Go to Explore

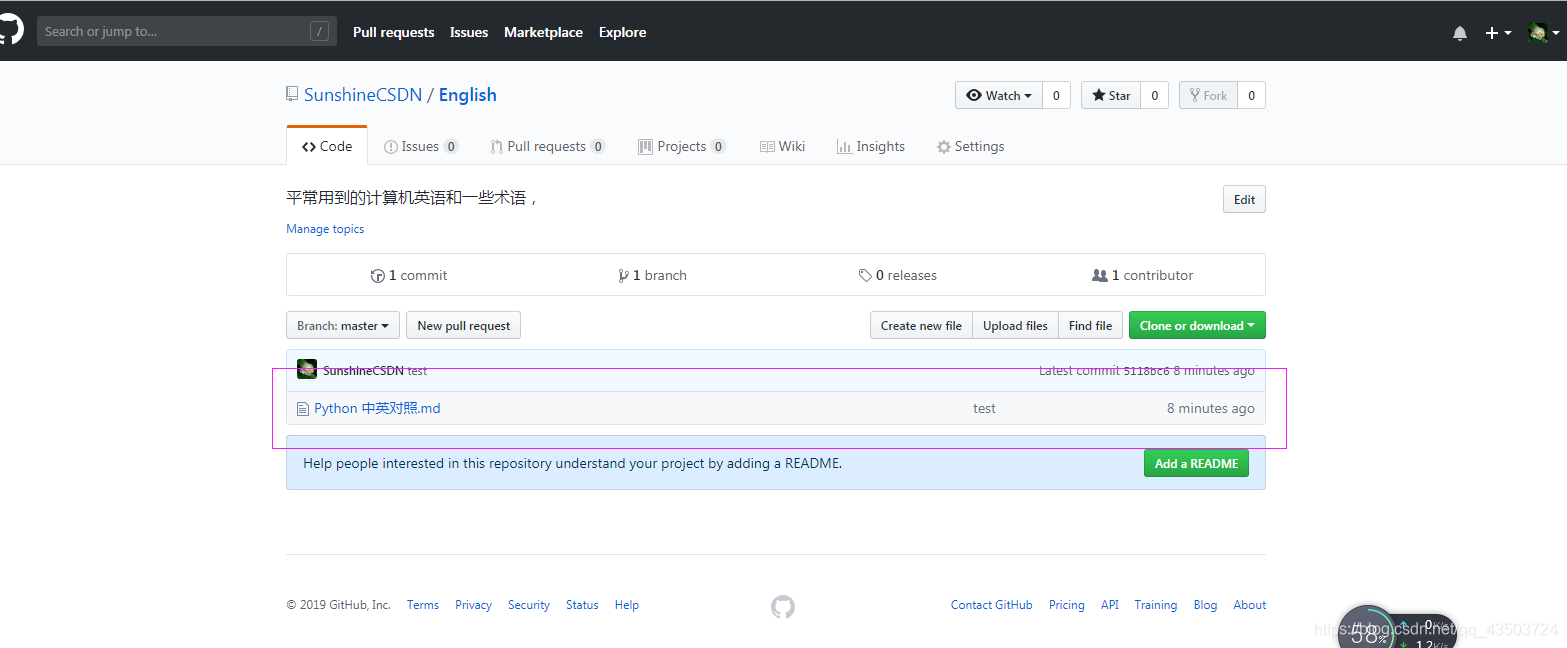click(622, 32)
